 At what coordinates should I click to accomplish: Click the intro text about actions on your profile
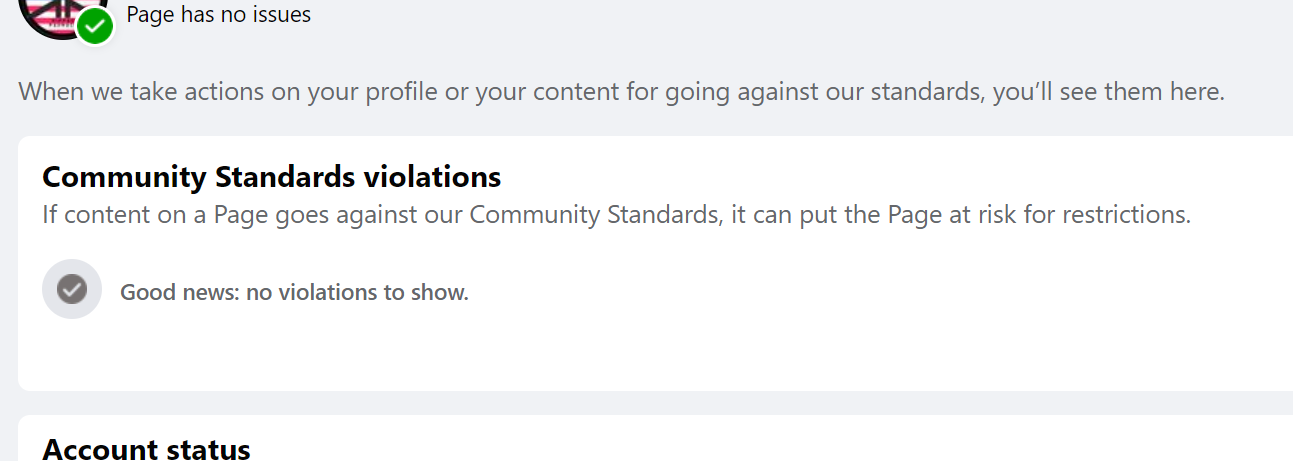point(621,93)
